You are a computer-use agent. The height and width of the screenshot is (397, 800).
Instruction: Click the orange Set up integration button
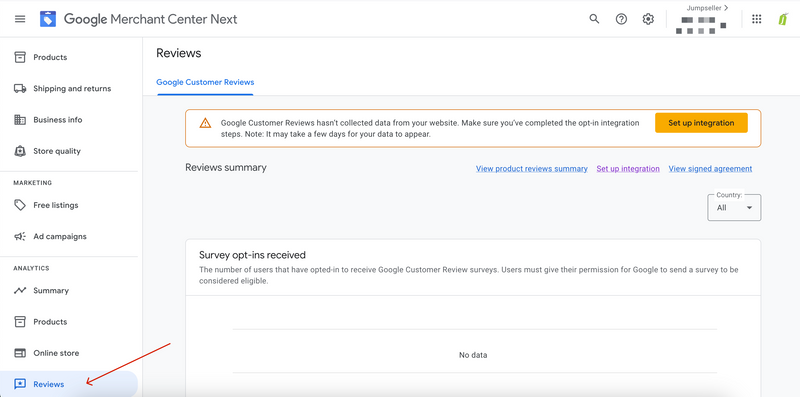[x=701, y=123]
